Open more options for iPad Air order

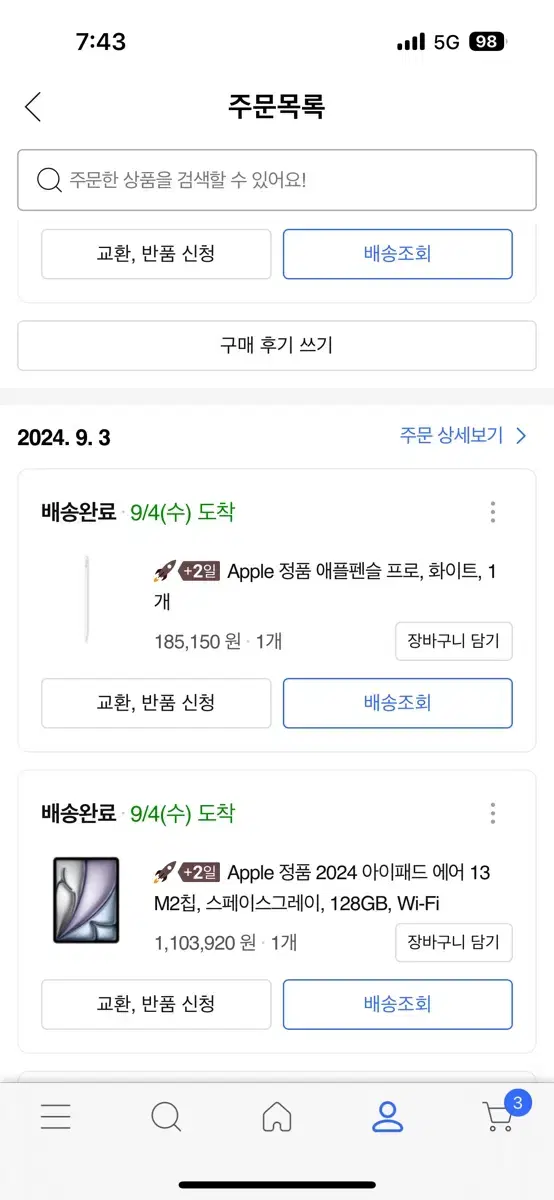tap(493, 813)
